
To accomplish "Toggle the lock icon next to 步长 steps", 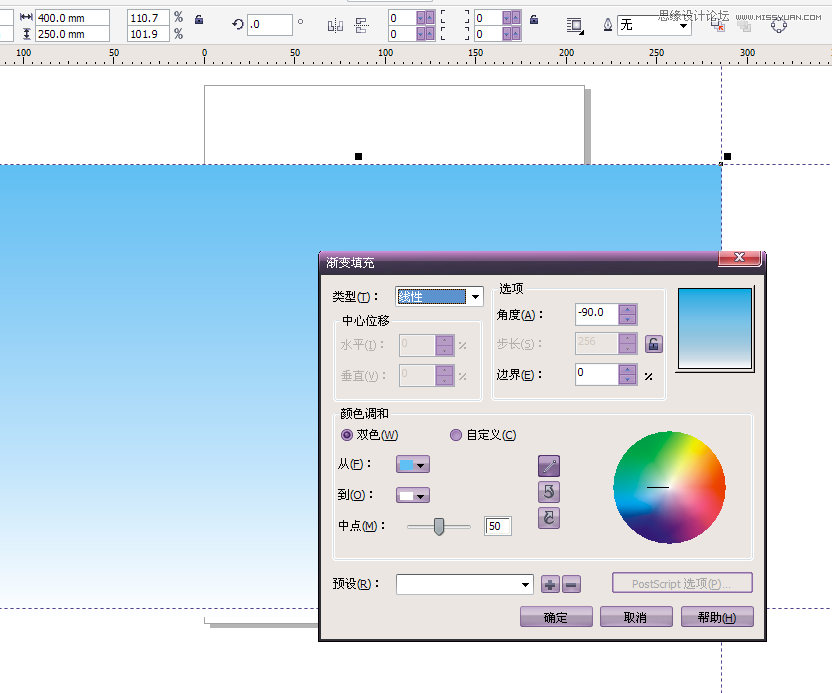I will click(652, 344).
